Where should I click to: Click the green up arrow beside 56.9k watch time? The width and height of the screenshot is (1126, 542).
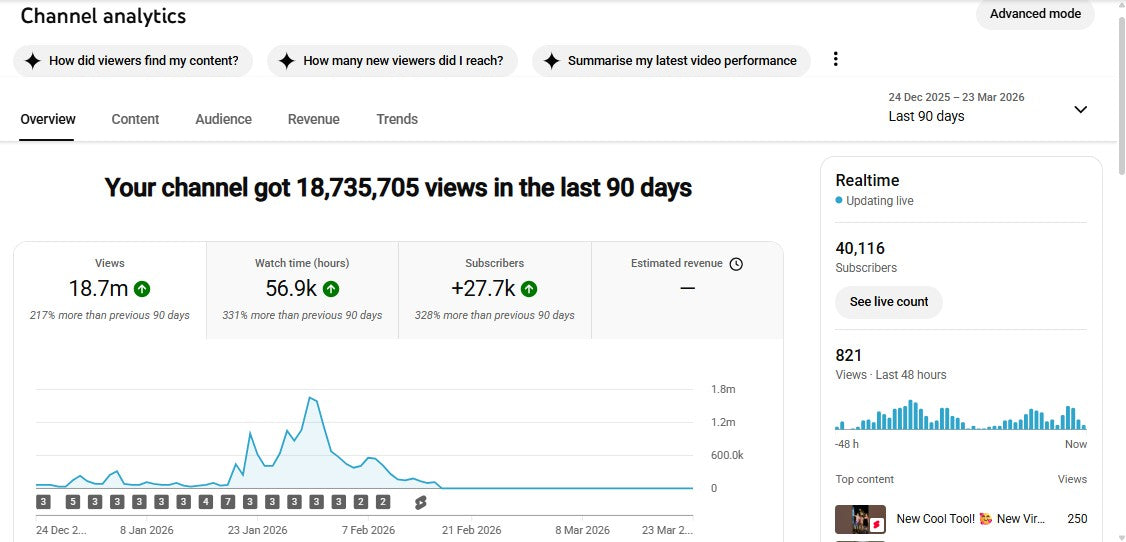331,289
